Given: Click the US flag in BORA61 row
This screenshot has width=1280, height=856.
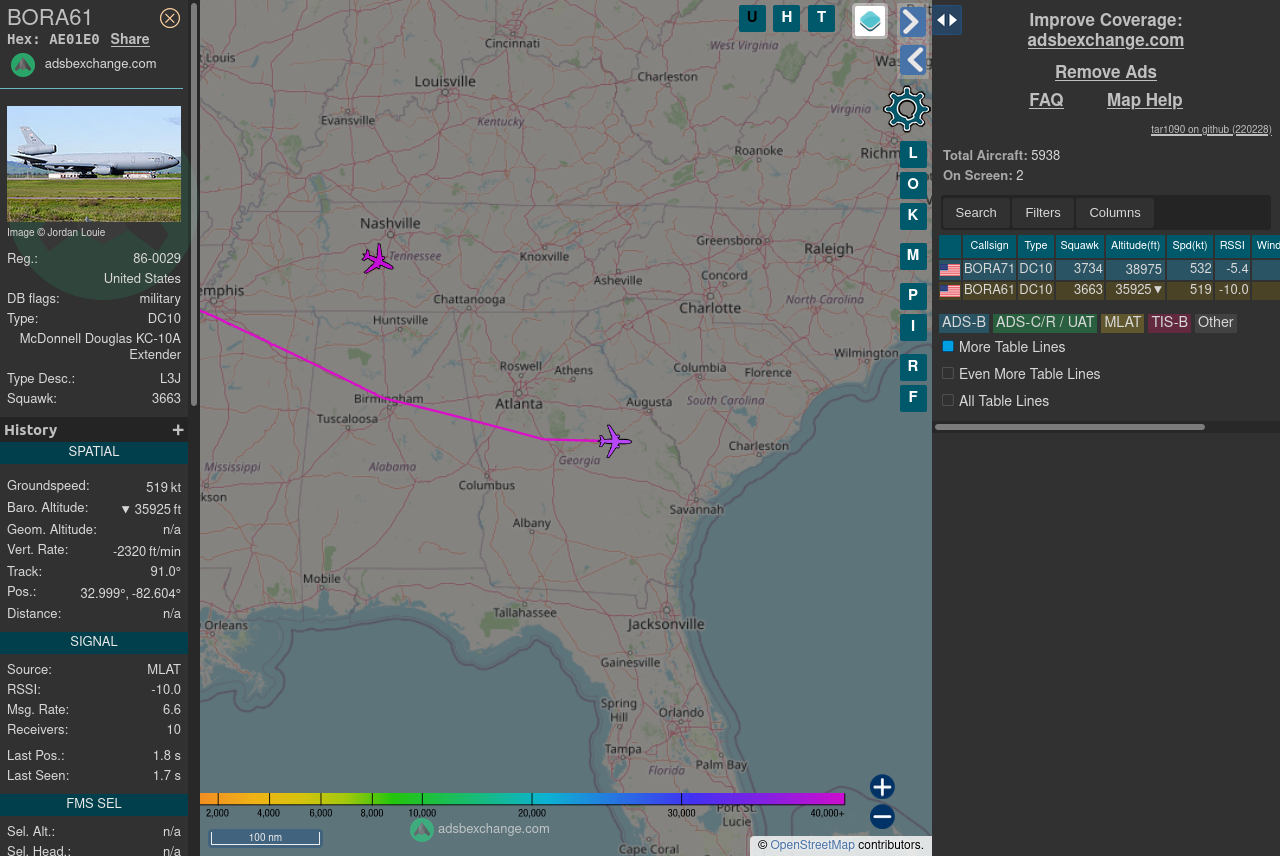Looking at the screenshot, I should point(950,291).
